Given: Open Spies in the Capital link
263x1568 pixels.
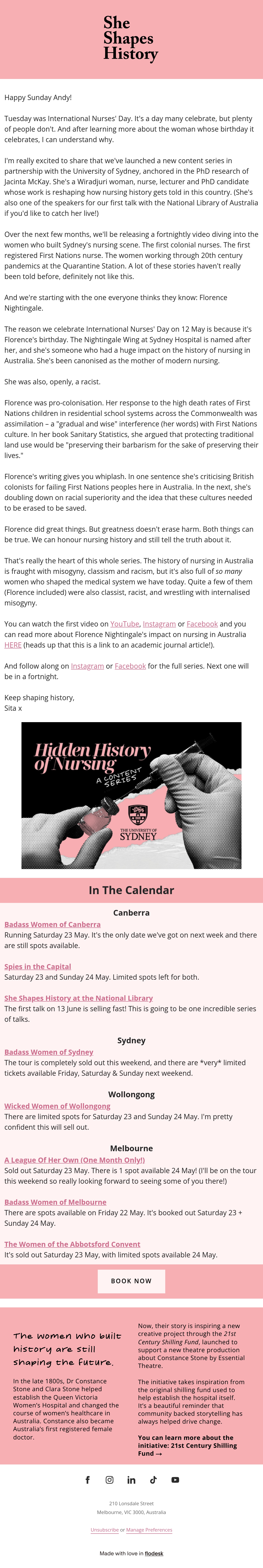Looking at the screenshot, I should [38, 966].
